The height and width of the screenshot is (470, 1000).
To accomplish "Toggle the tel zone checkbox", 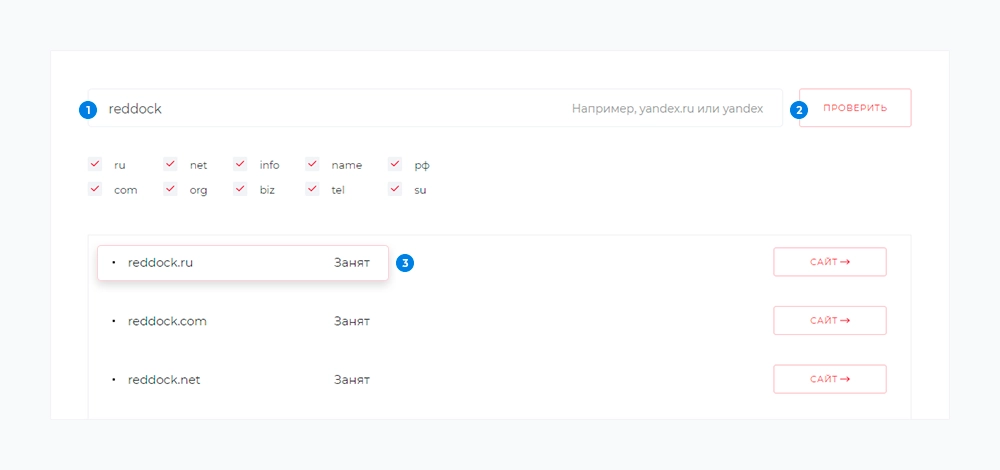I will point(313,189).
